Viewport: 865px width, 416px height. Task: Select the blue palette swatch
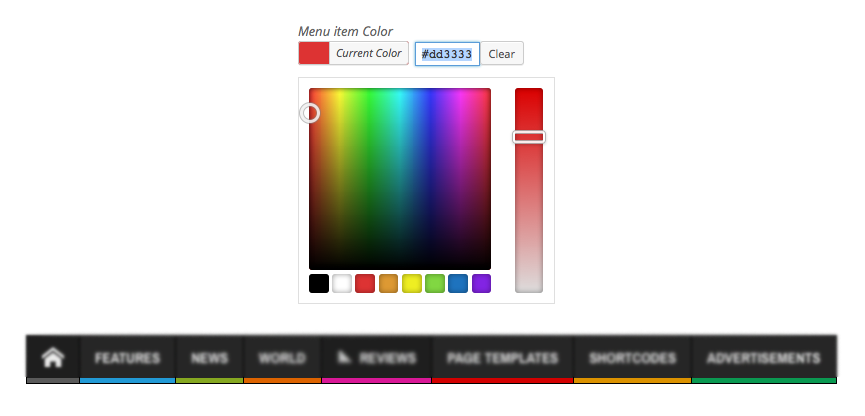[458, 284]
